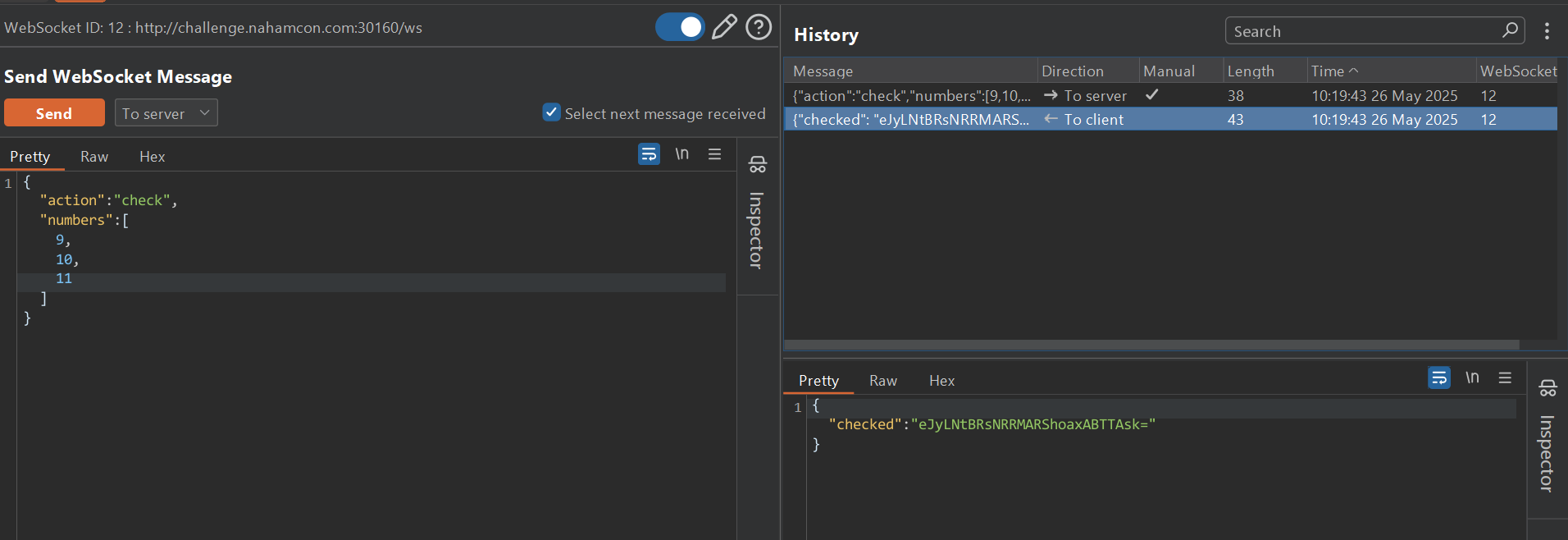Viewport: 1568px width, 540px height.
Task: Toggle word wrap icon in history viewer
Action: (1438, 378)
